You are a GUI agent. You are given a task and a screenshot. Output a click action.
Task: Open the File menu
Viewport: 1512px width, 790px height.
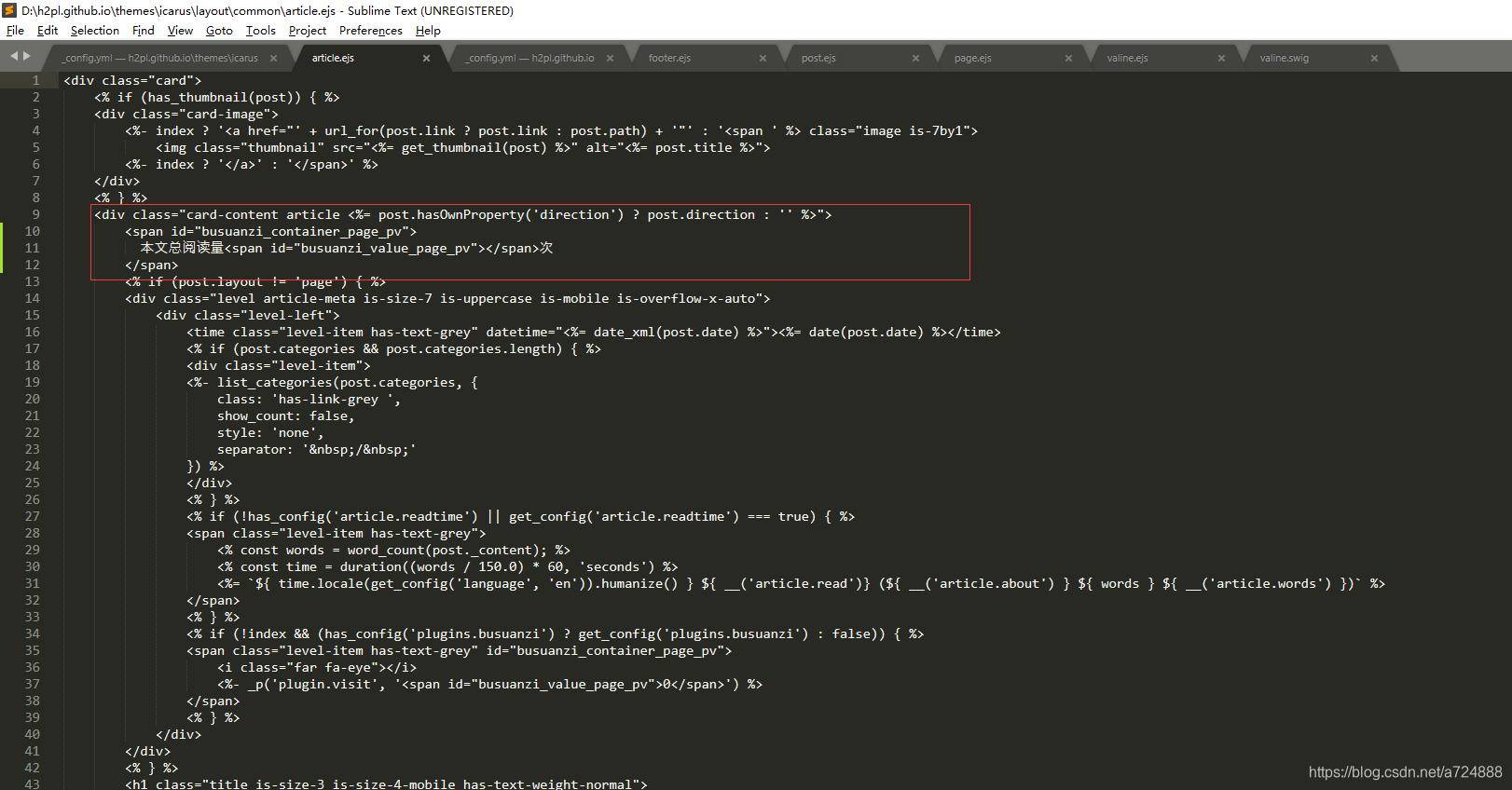[x=15, y=31]
